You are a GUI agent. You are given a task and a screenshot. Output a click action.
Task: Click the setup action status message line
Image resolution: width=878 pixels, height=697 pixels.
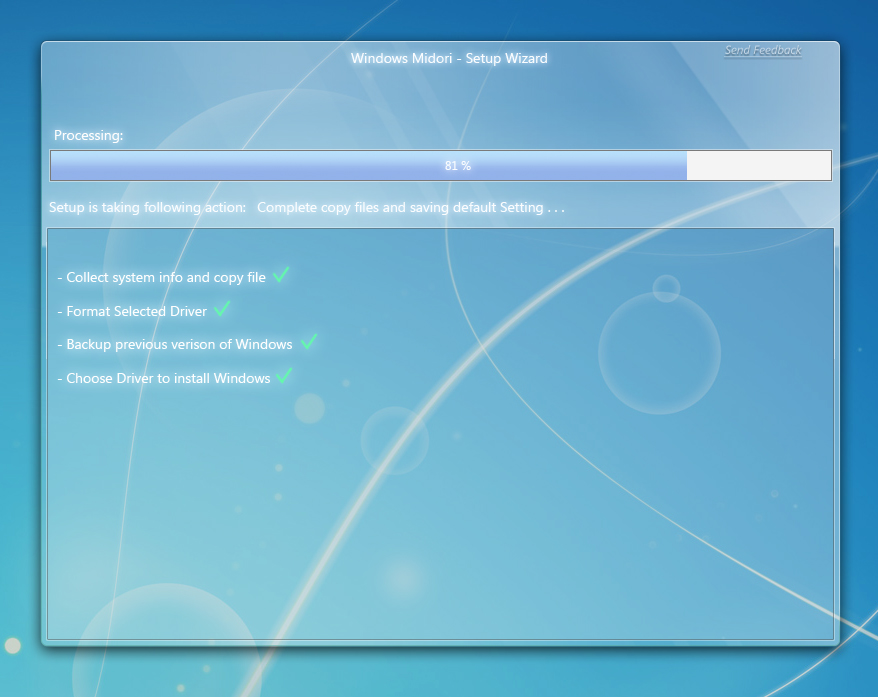click(x=307, y=207)
